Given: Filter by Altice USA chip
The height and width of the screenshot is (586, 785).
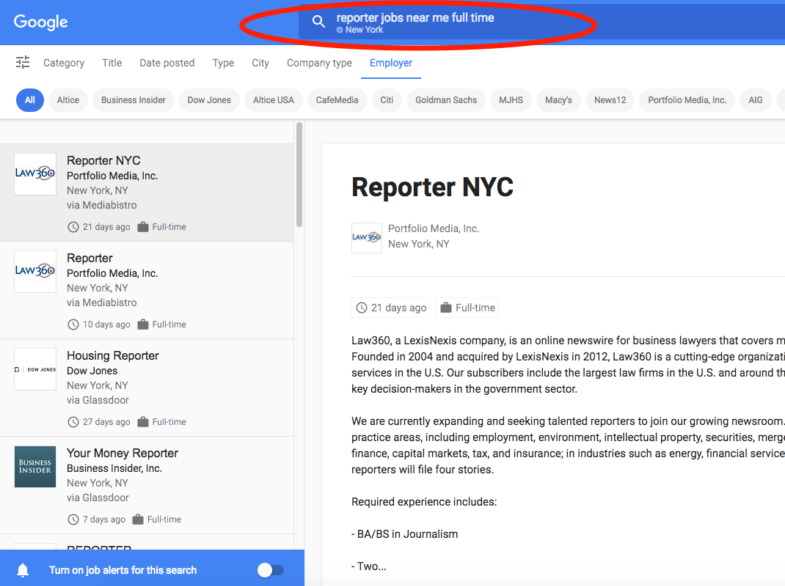Looking at the screenshot, I should [x=273, y=100].
